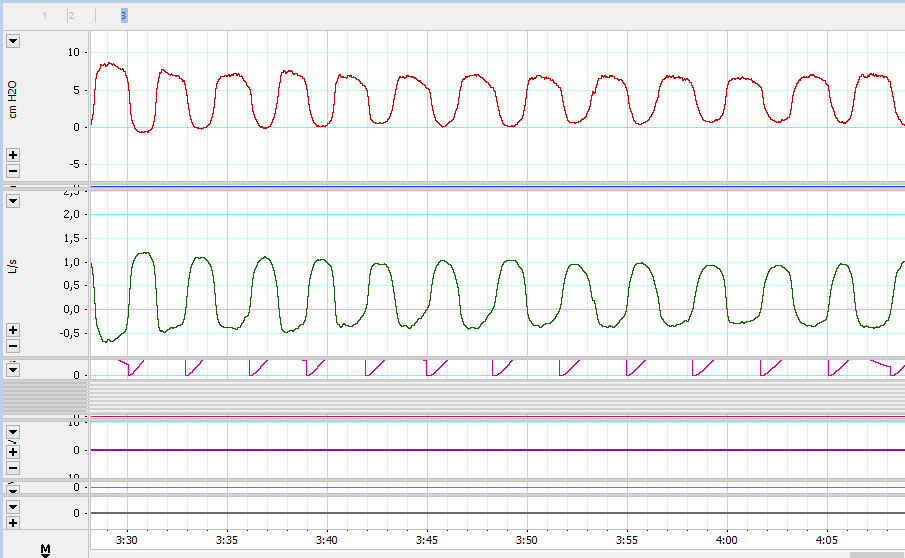Click the gray striped collapsed channels band
The height and width of the screenshot is (558, 905).
coord(497,396)
